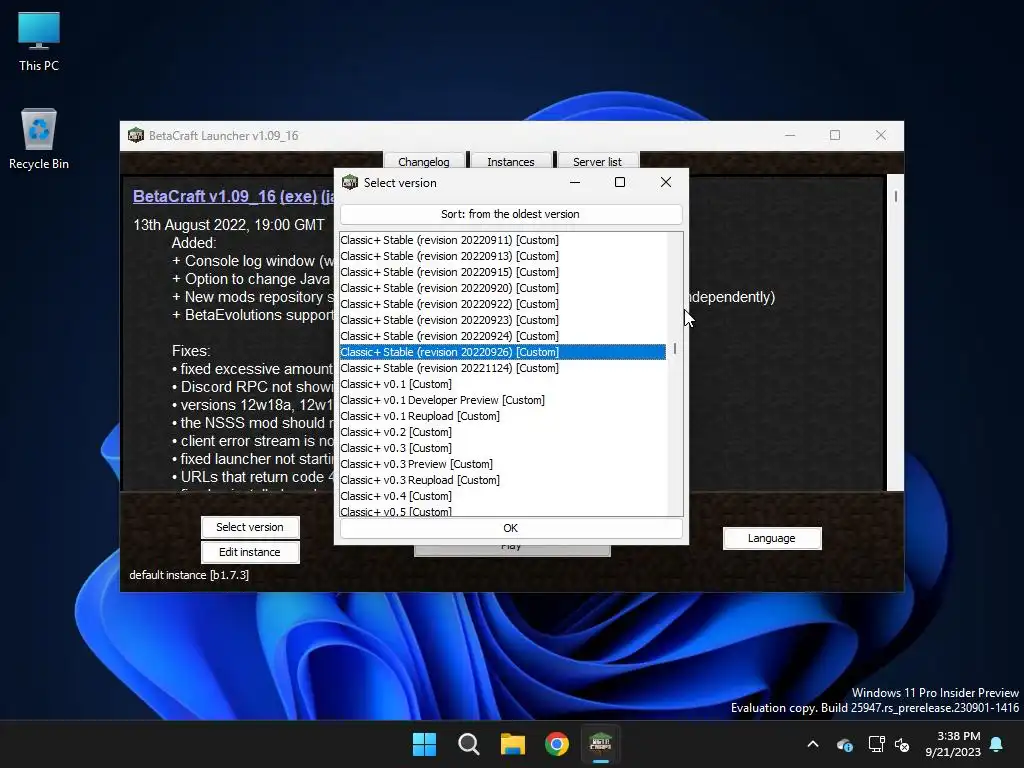
Task: Switch to the Server list tab
Action: point(598,161)
